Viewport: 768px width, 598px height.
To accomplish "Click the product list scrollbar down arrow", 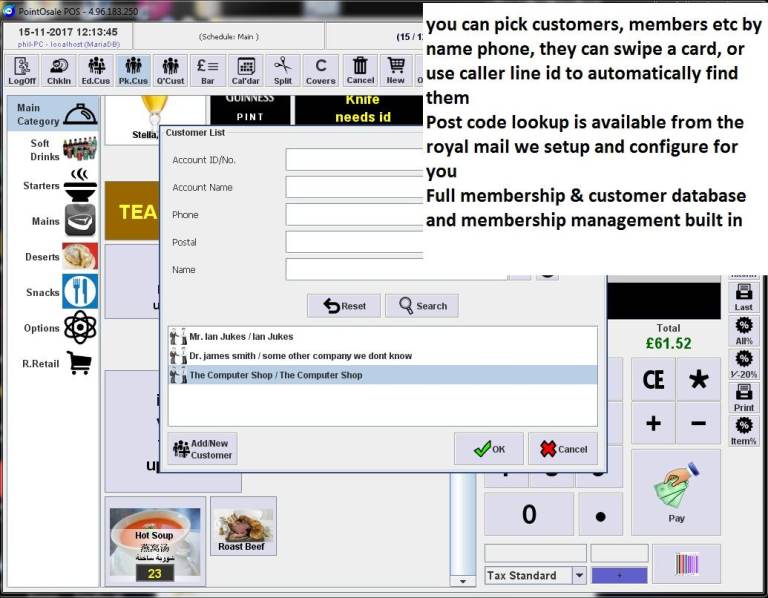I will click(461, 580).
